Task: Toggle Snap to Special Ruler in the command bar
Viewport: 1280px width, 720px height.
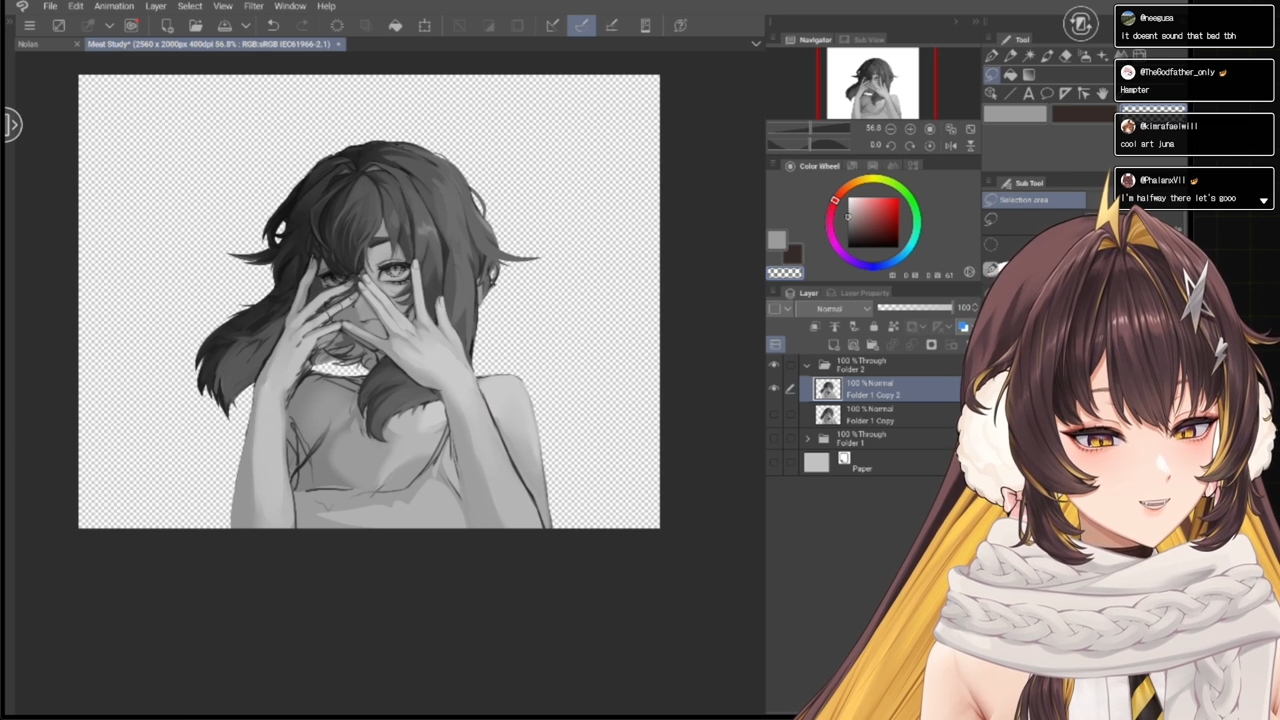Action: coord(582,25)
